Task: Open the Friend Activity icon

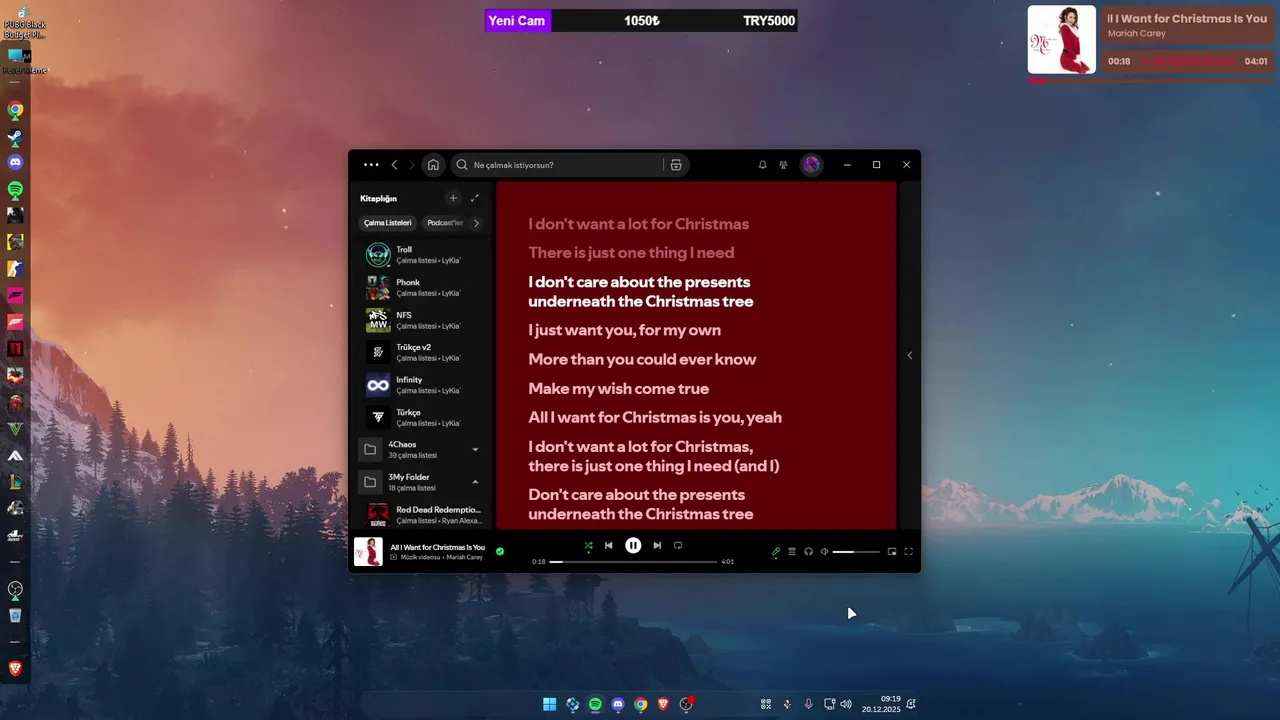Action: tap(784, 165)
